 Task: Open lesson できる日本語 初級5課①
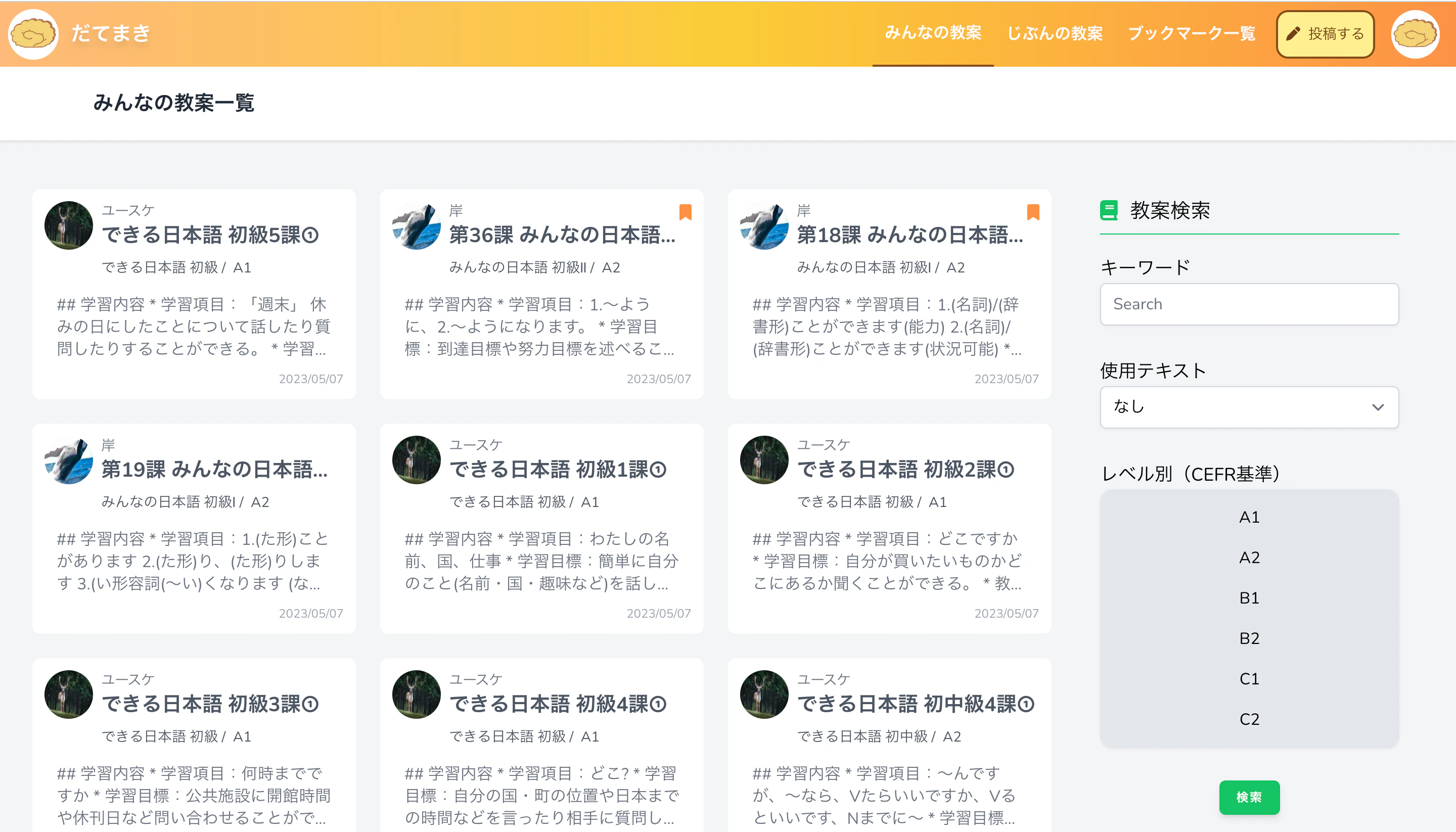[210, 235]
